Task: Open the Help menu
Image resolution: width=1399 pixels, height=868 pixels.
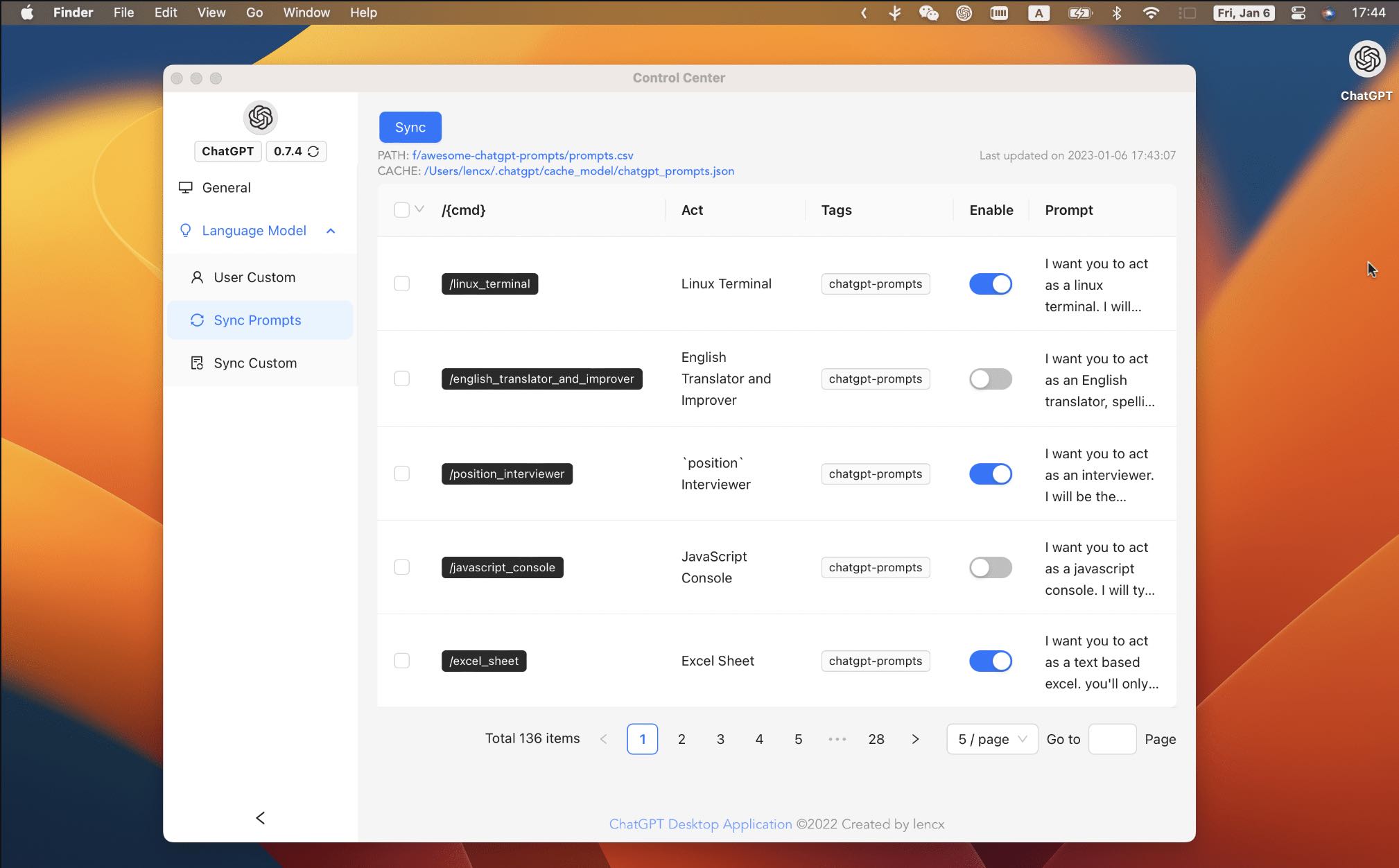Action: [363, 12]
